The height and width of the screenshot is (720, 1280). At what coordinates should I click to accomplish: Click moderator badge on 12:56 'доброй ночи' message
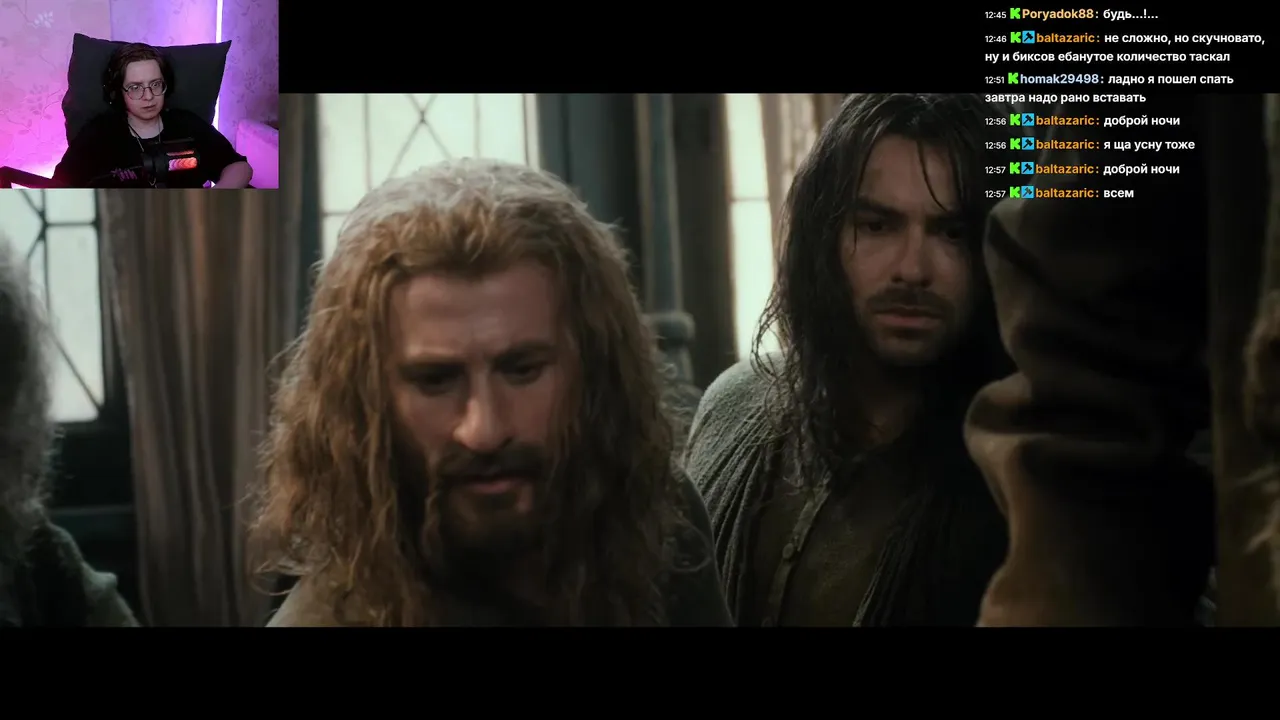[1028, 120]
